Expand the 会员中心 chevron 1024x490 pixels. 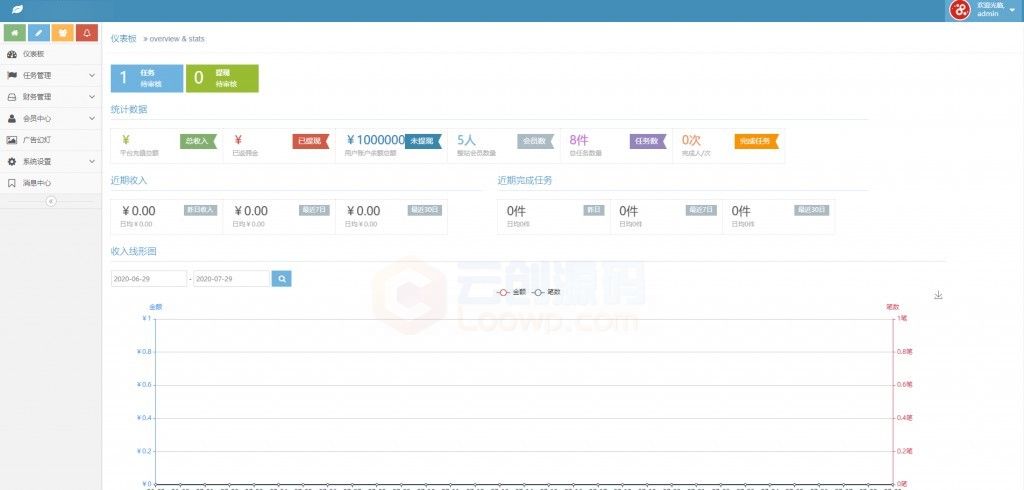click(92, 119)
